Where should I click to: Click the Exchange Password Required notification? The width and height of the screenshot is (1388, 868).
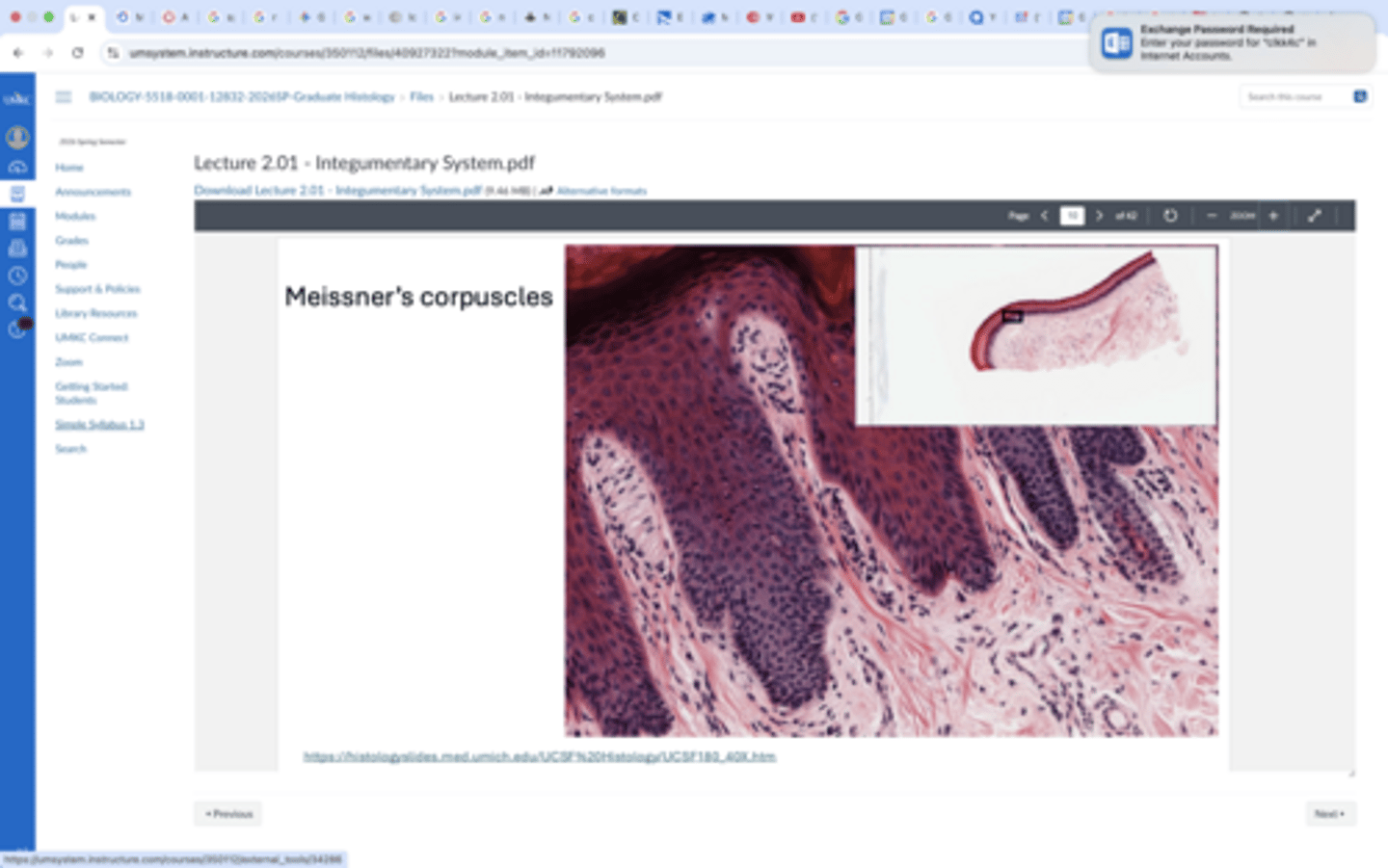click(1232, 42)
